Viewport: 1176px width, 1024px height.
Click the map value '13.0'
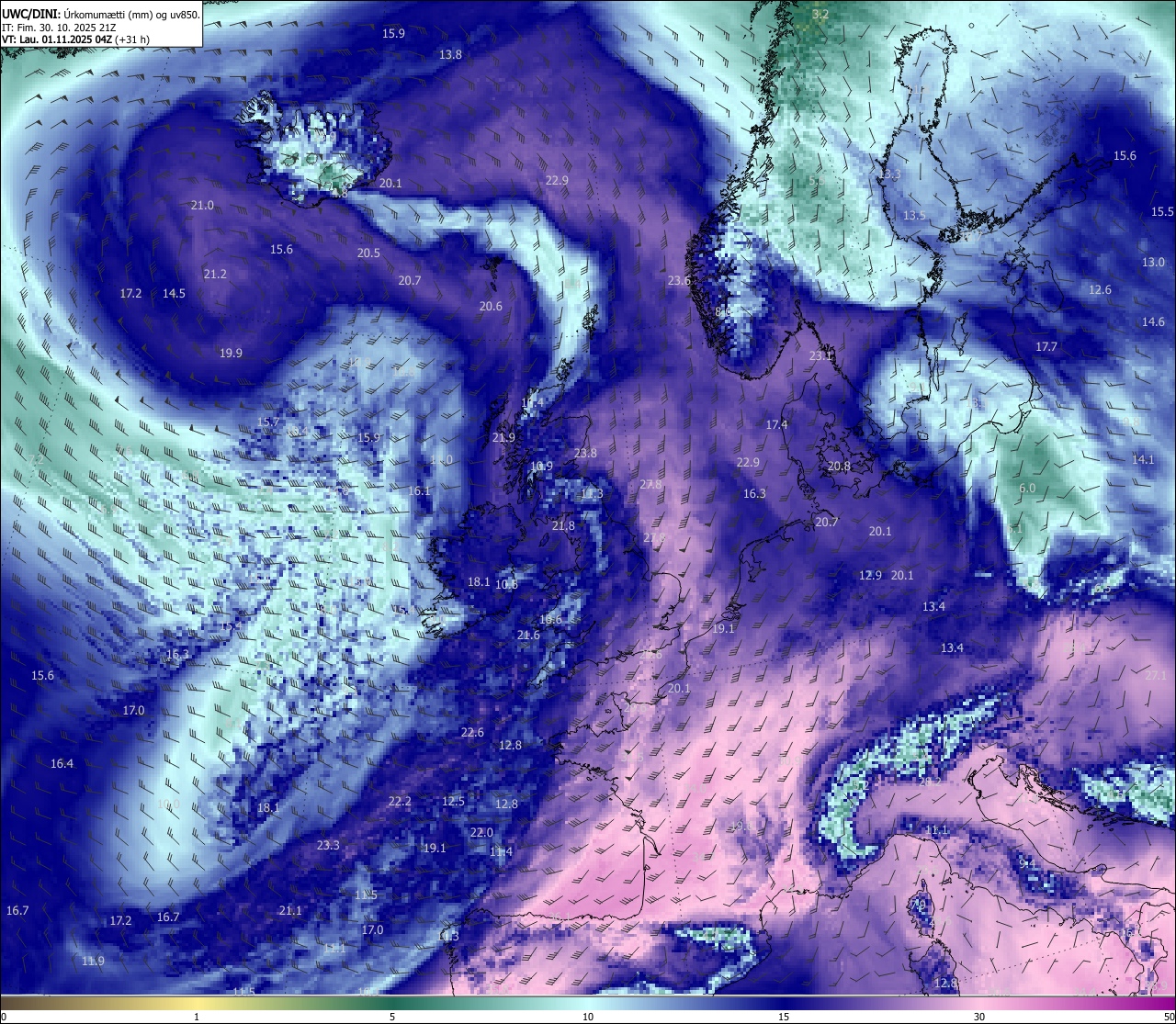[1153, 263]
